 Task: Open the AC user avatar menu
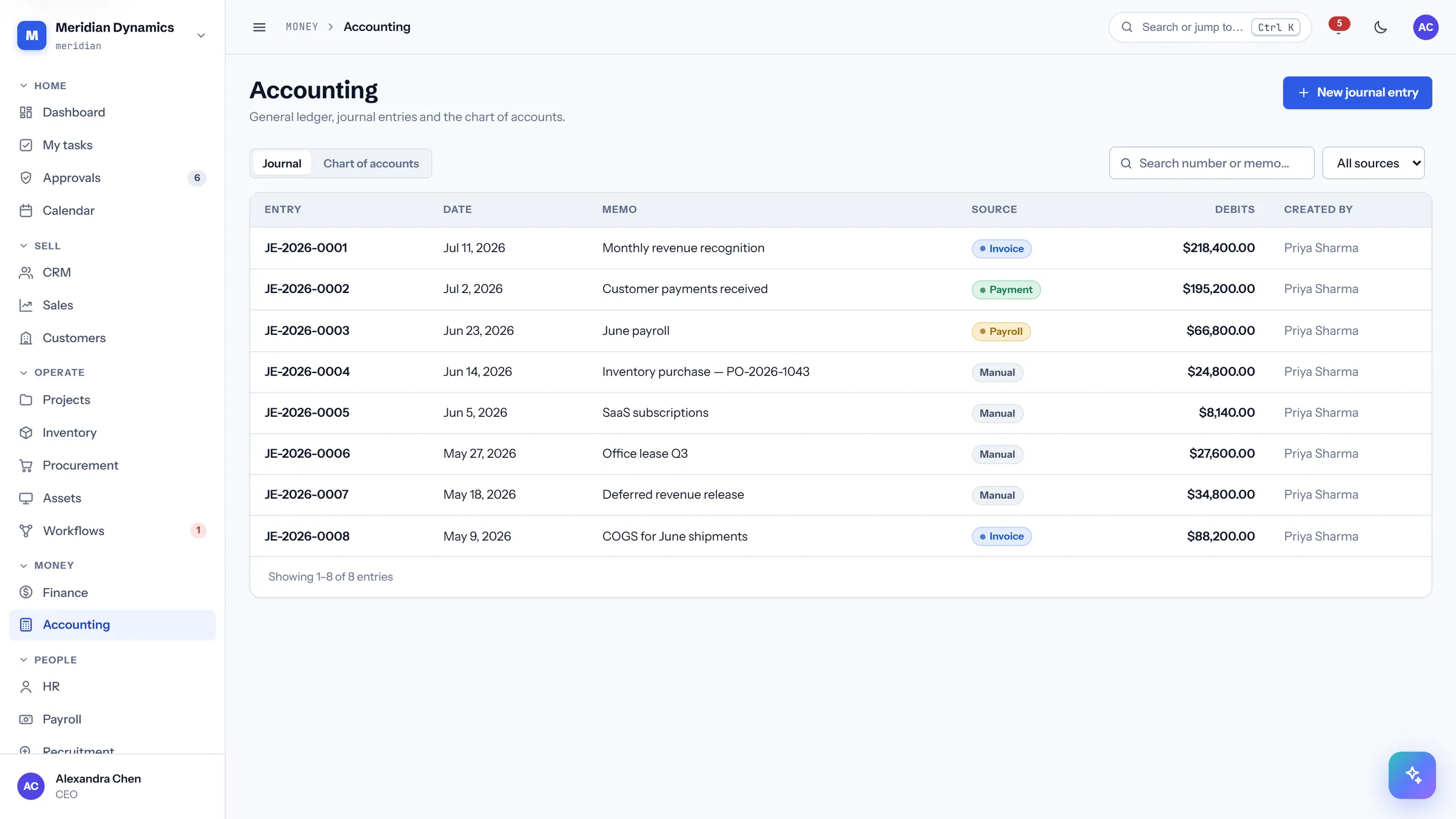[x=1425, y=27]
